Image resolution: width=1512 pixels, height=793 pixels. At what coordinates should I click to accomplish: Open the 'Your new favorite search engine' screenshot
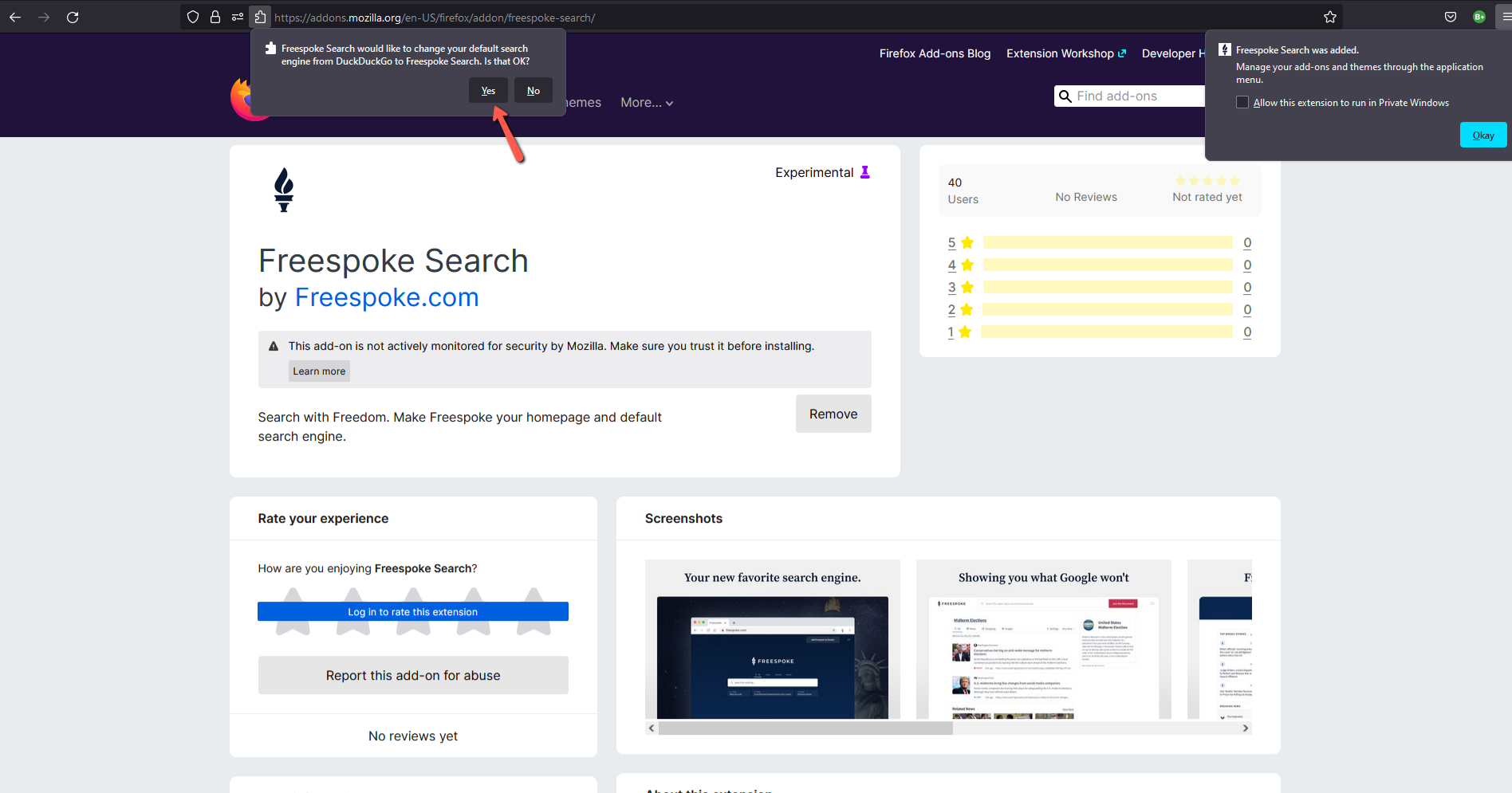click(x=773, y=639)
